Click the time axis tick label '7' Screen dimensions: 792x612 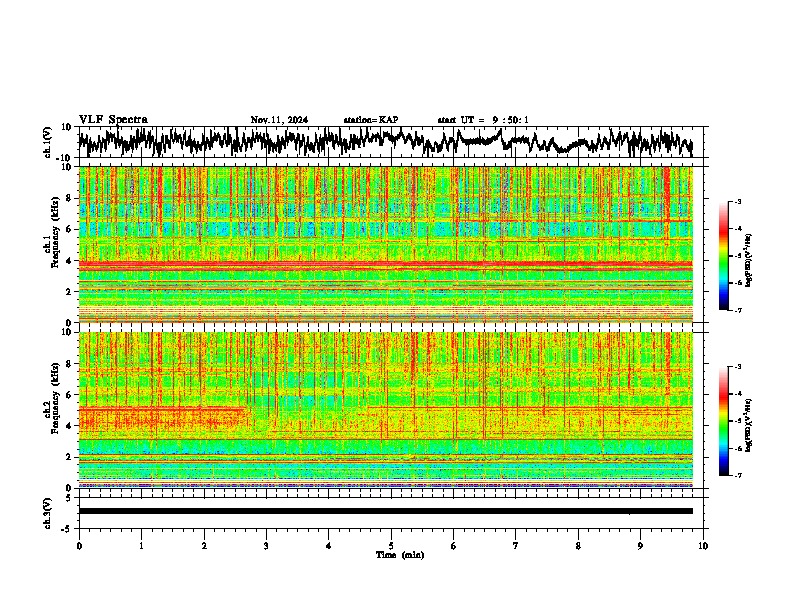point(516,546)
